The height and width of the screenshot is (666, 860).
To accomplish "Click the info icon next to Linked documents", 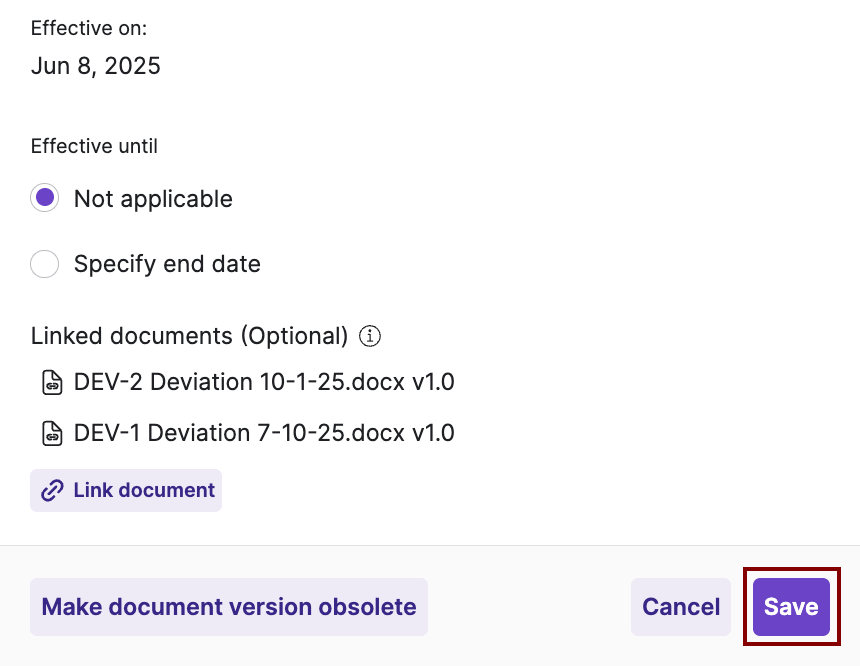I will click(x=370, y=336).
